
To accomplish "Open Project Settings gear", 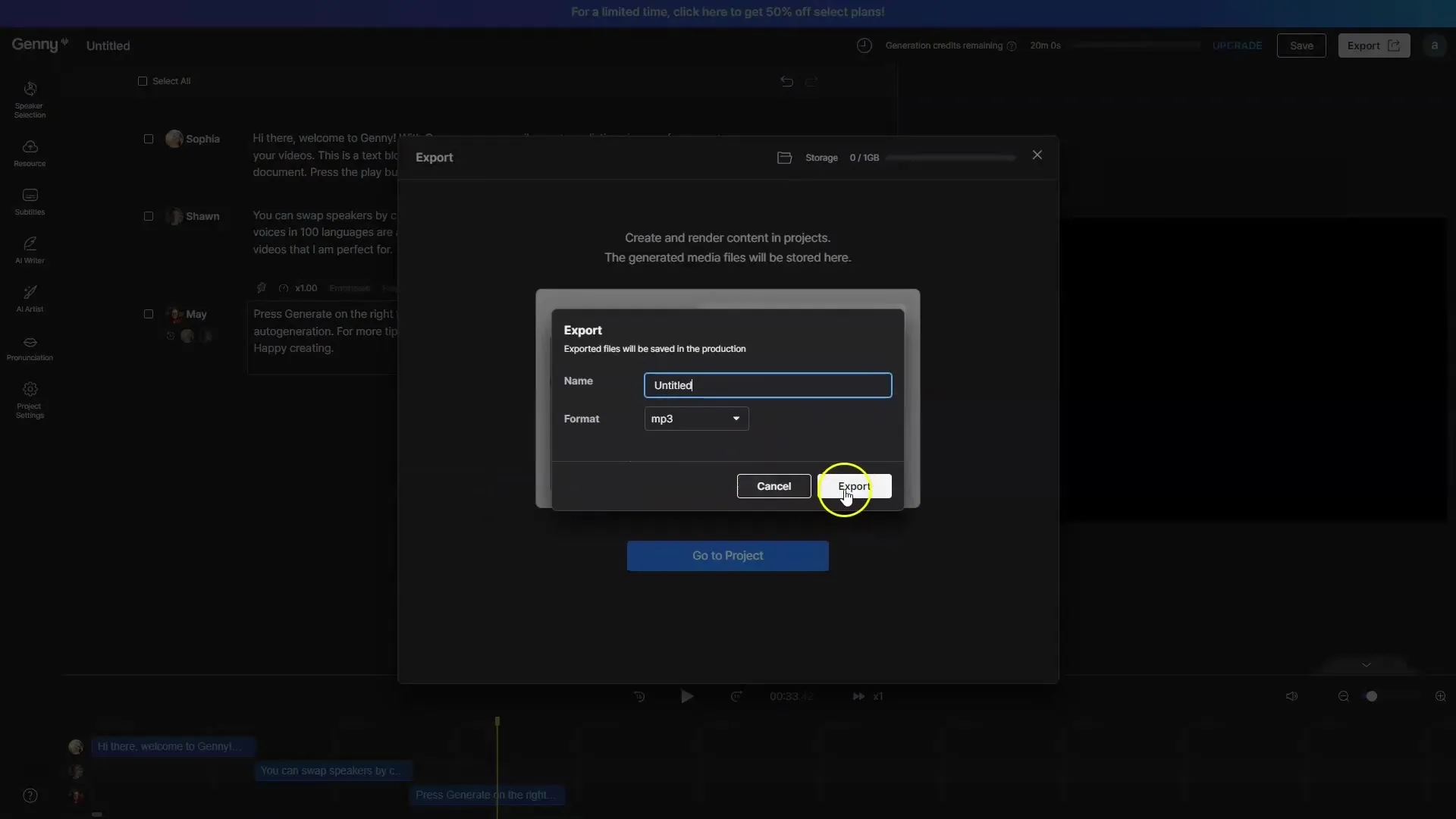I will tap(30, 399).
